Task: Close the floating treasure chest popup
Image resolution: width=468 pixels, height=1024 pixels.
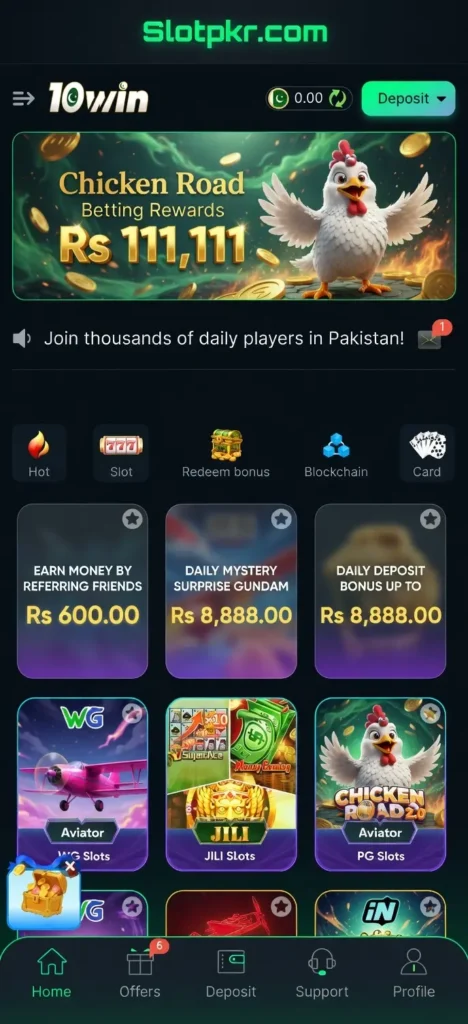Action: [x=70, y=867]
